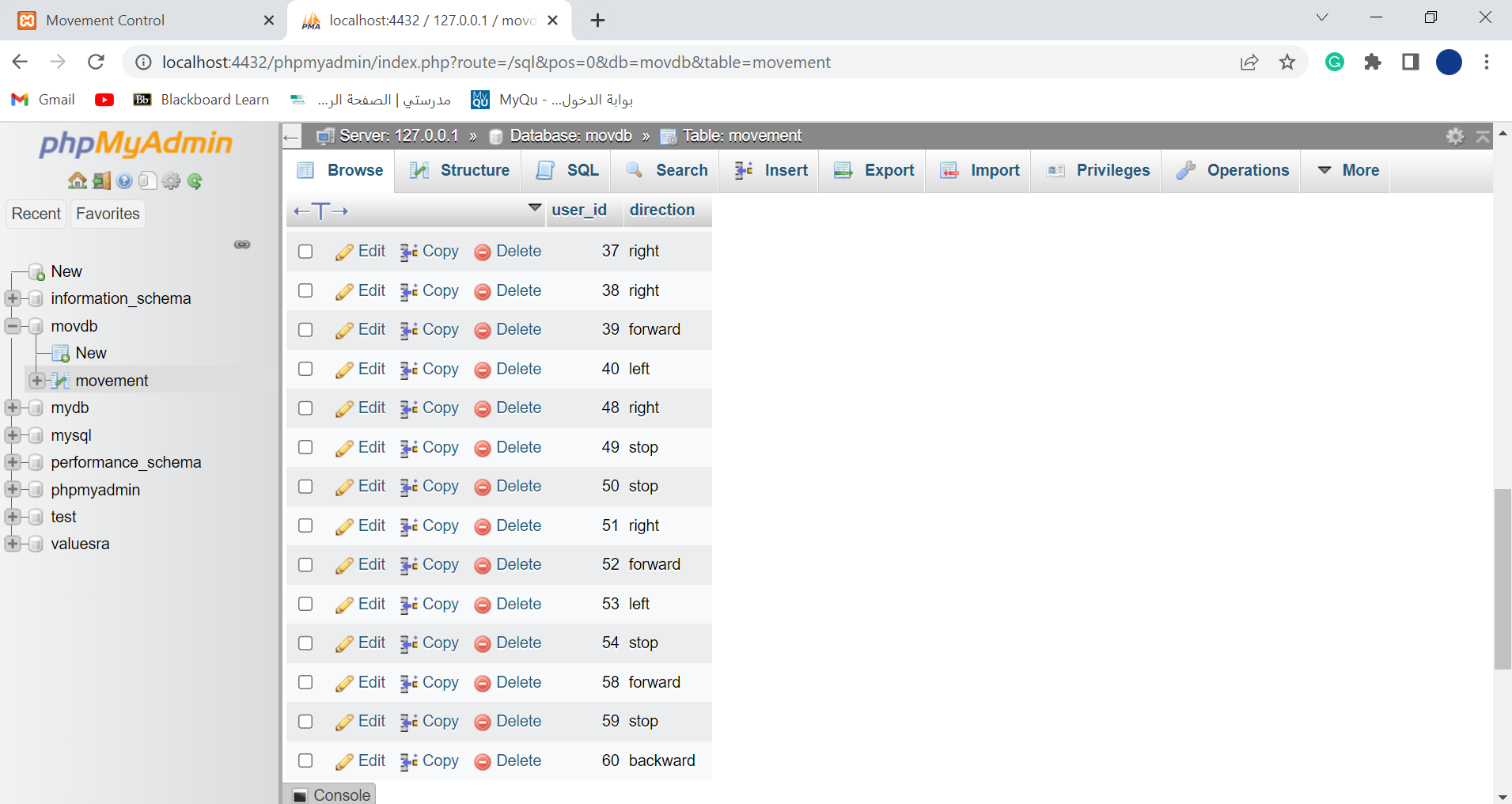
Task: Log out using the exit door icon
Action: pyautogui.click(x=101, y=180)
